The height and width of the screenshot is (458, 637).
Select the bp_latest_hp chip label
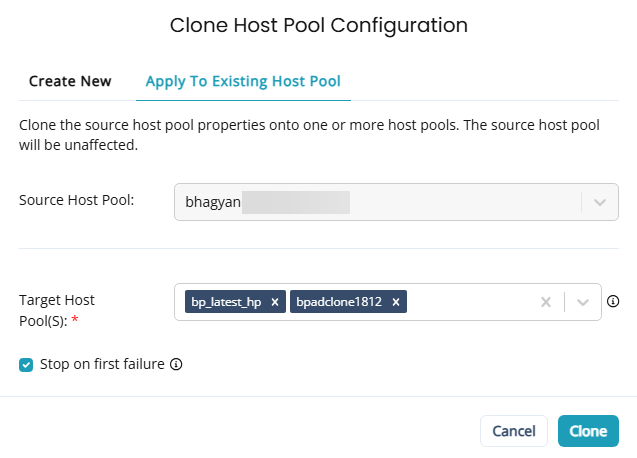click(x=226, y=302)
